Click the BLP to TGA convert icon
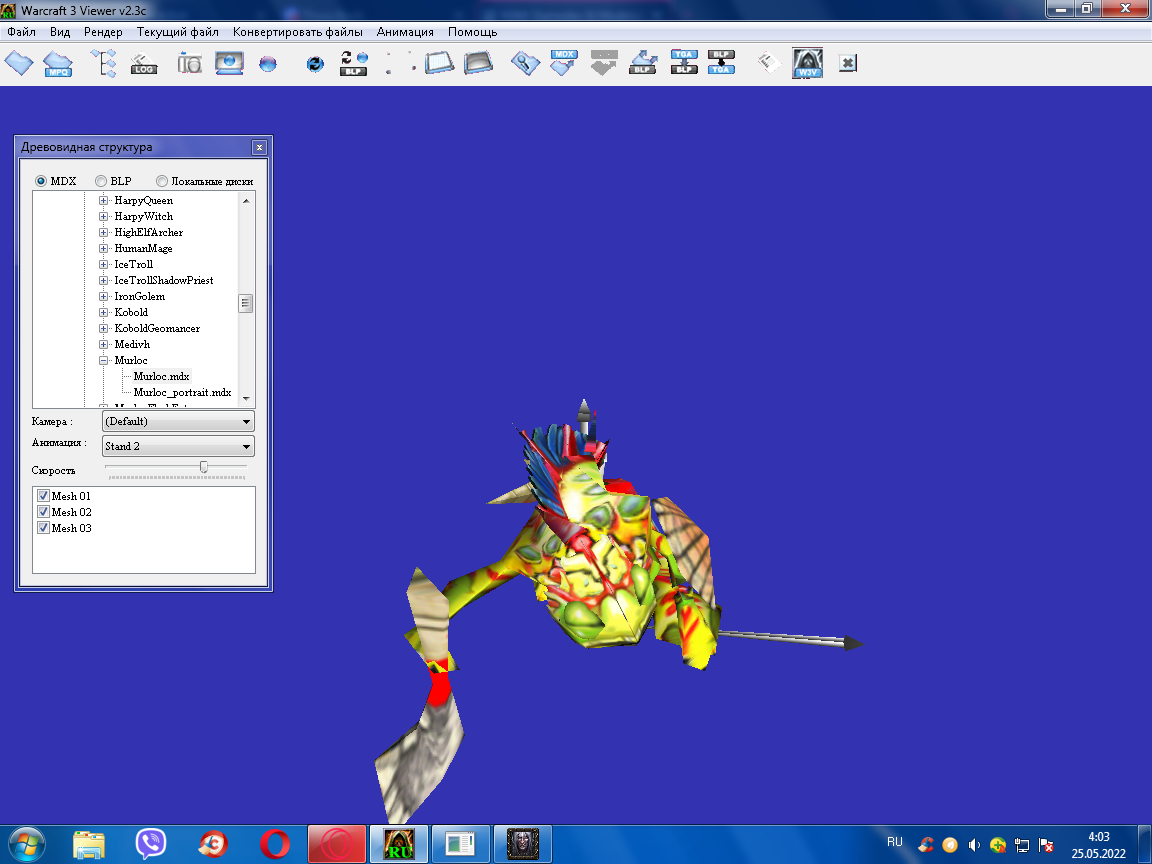The image size is (1152, 864). [721, 62]
